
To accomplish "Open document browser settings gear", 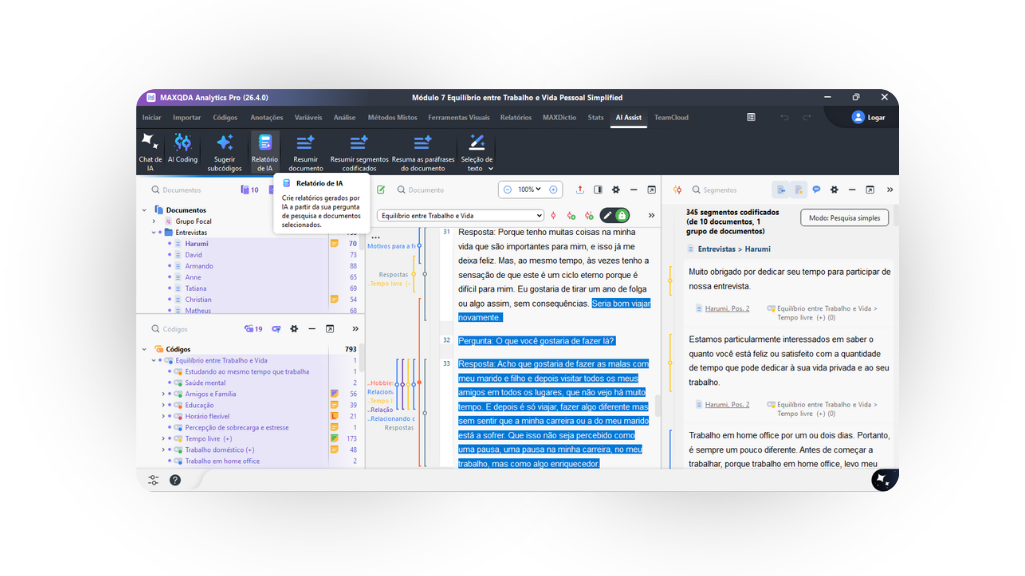I will (616, 190).
